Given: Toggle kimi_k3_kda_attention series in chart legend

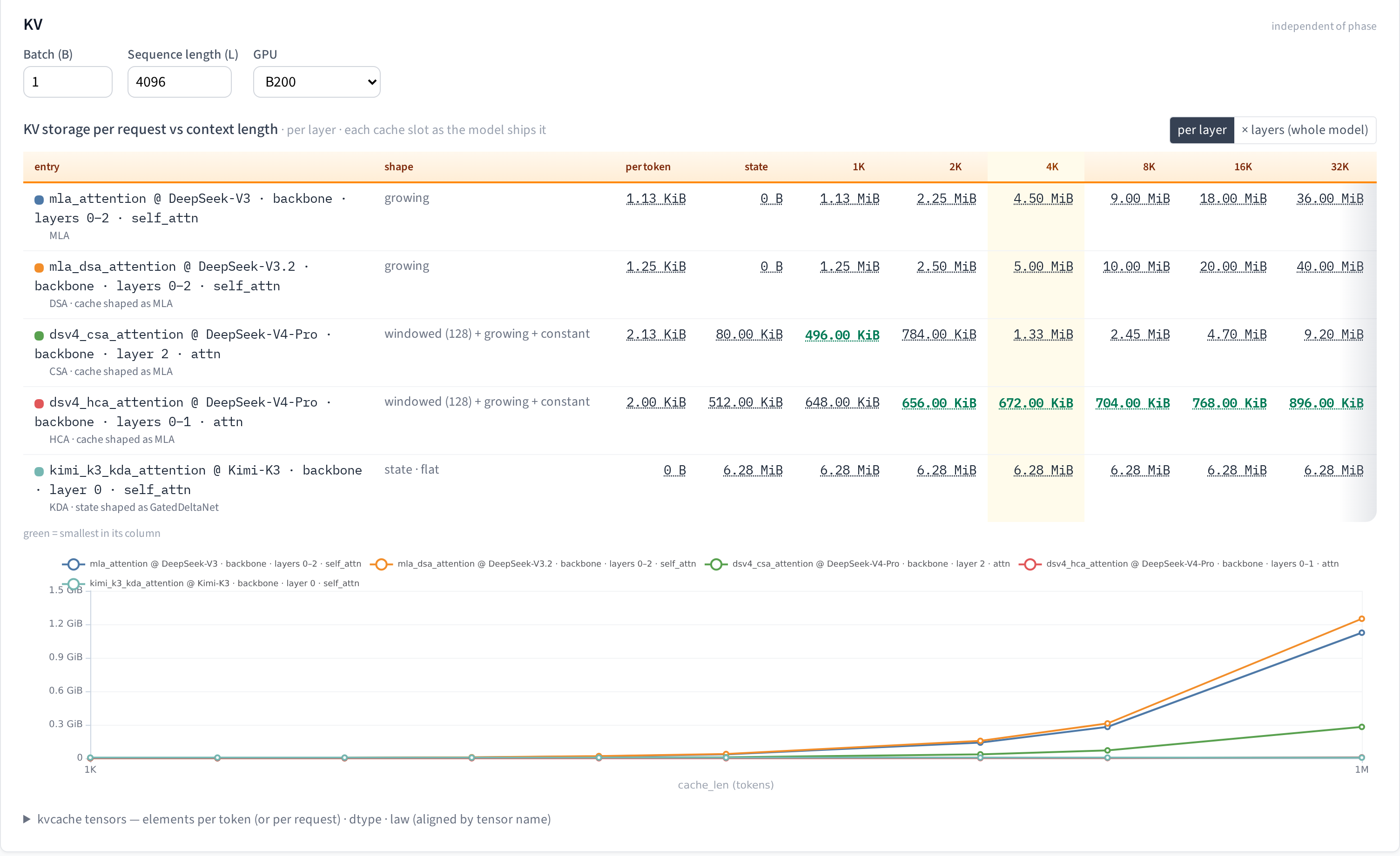Looking at the screenshot, I should coord(210,583).
